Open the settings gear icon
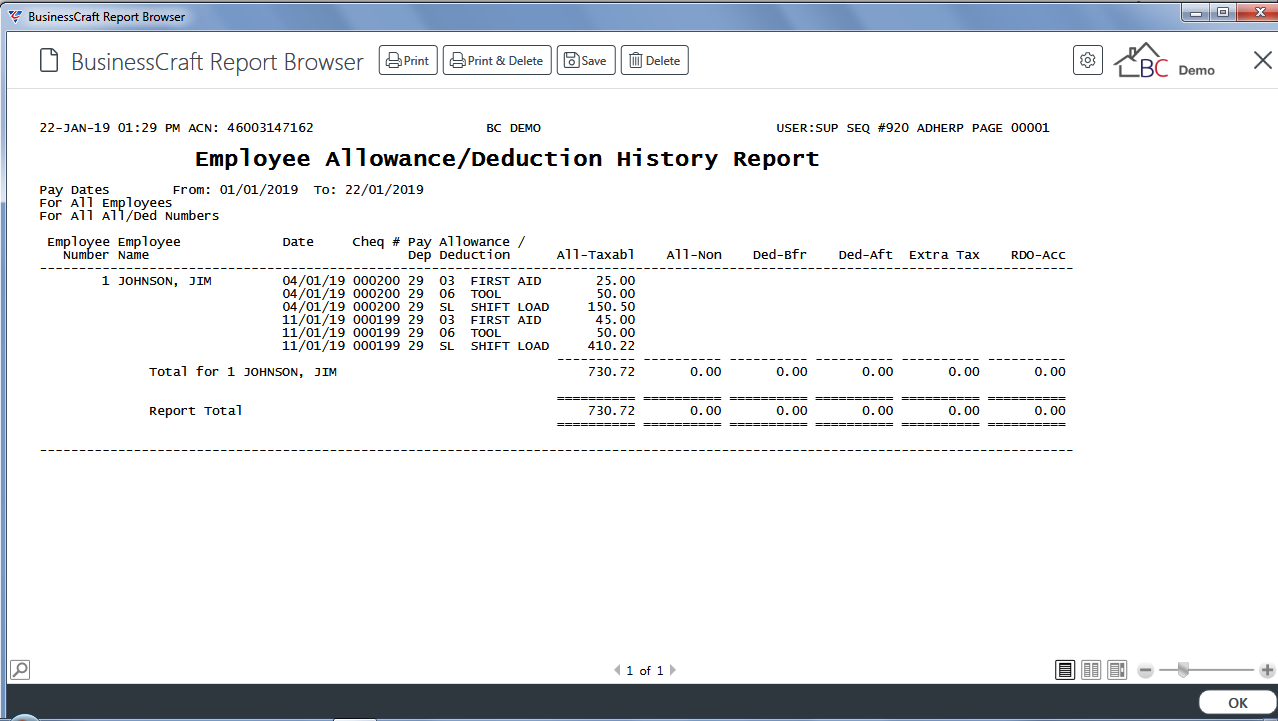This screenshot has width=1278, height=721. pos(1088,60)
